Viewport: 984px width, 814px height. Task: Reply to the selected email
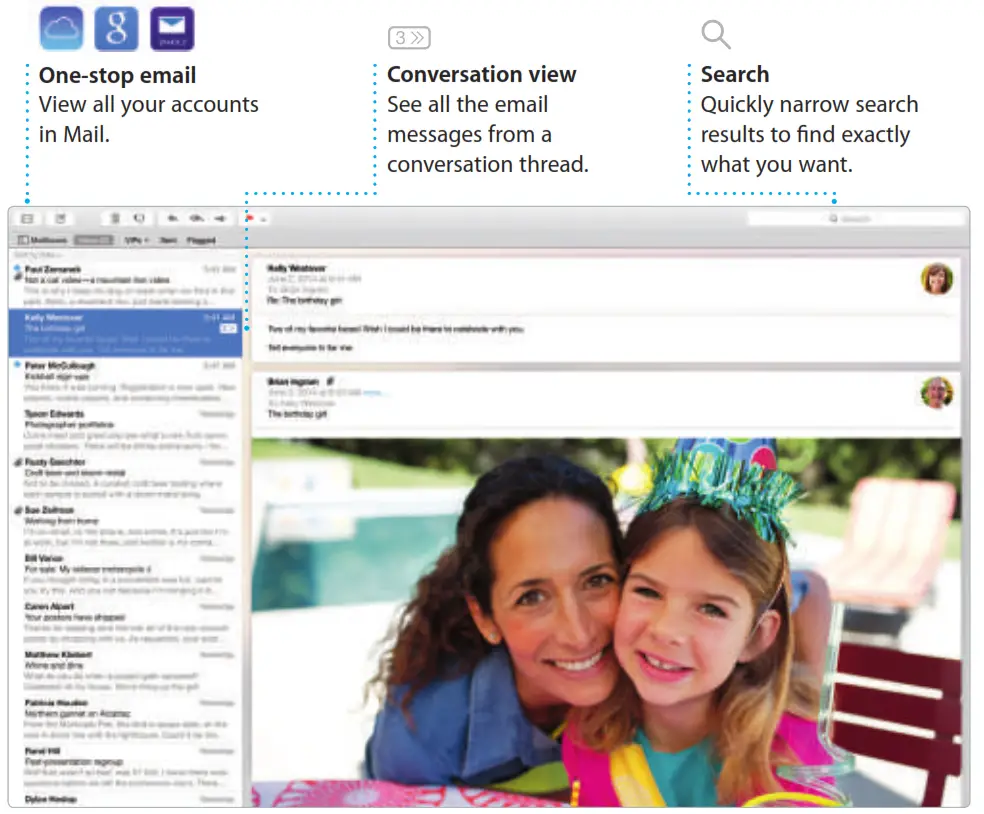click(173, 218)
